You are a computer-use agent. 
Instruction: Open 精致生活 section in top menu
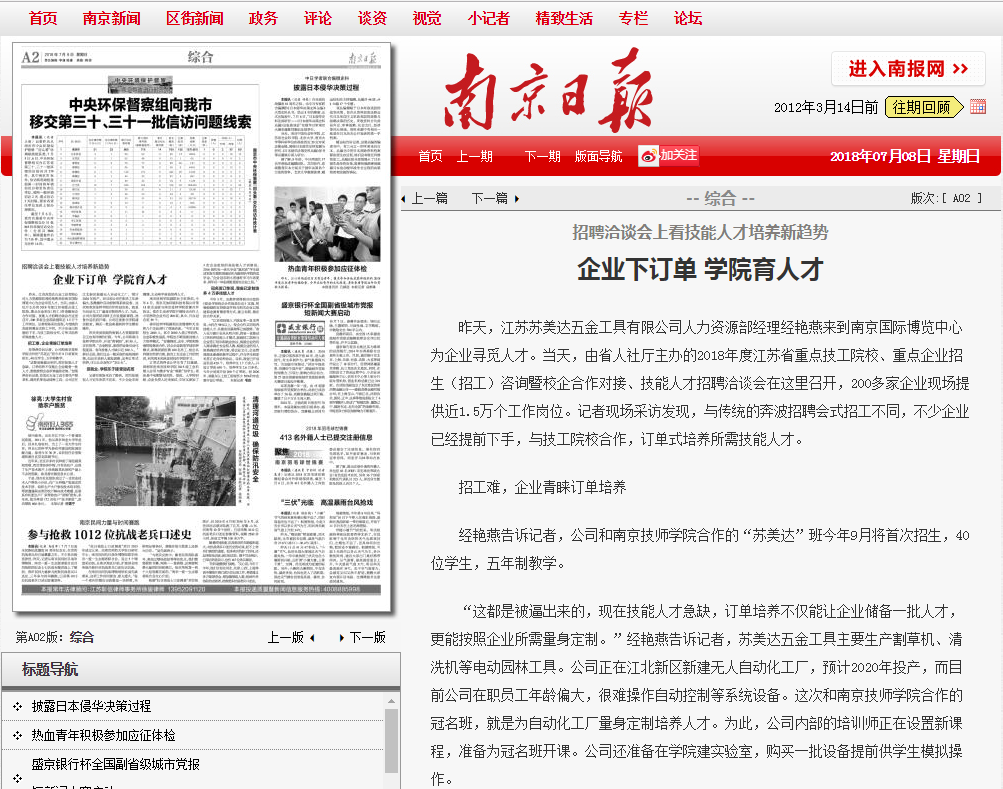[564, 18]
